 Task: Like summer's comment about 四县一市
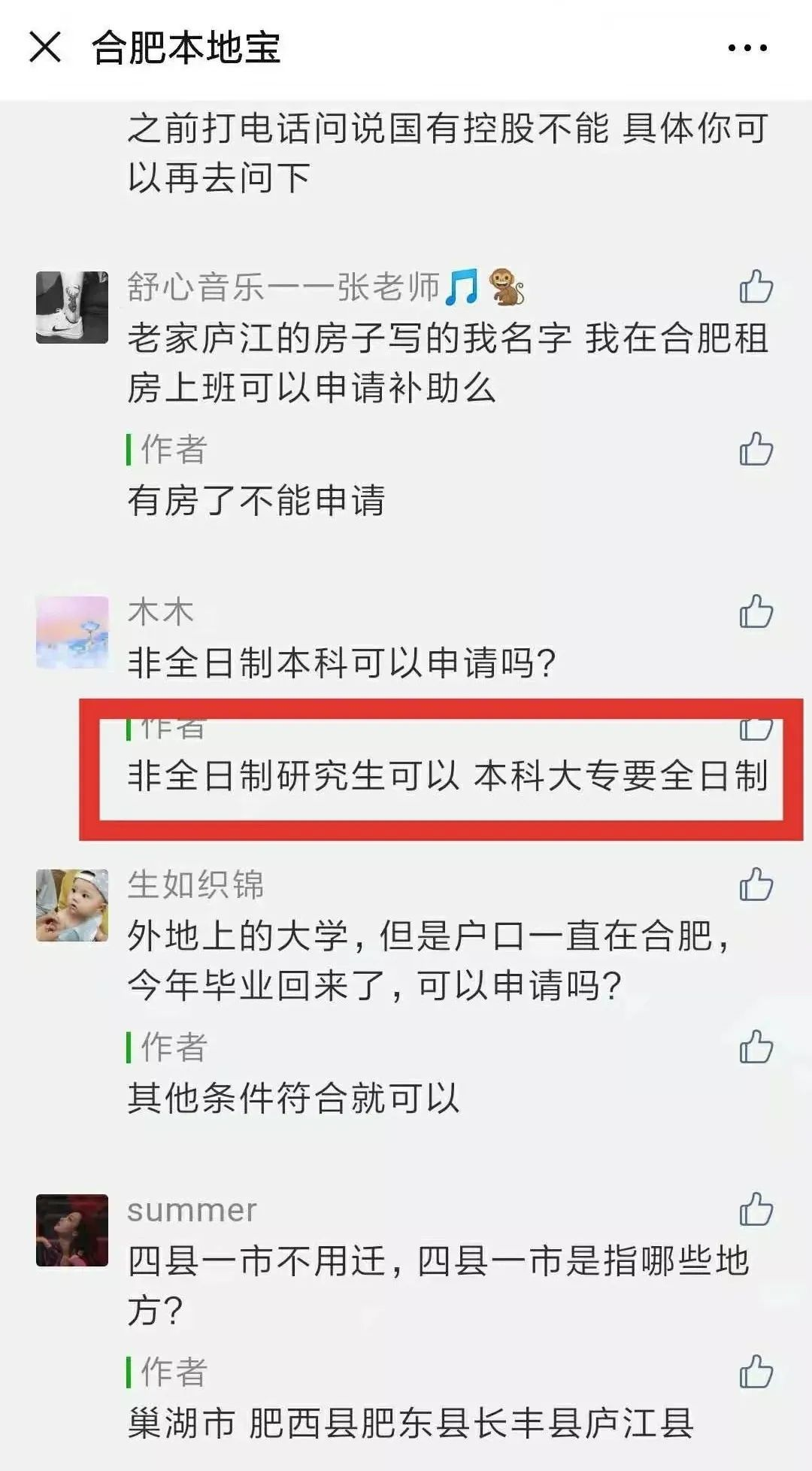tap(756, 1209)
